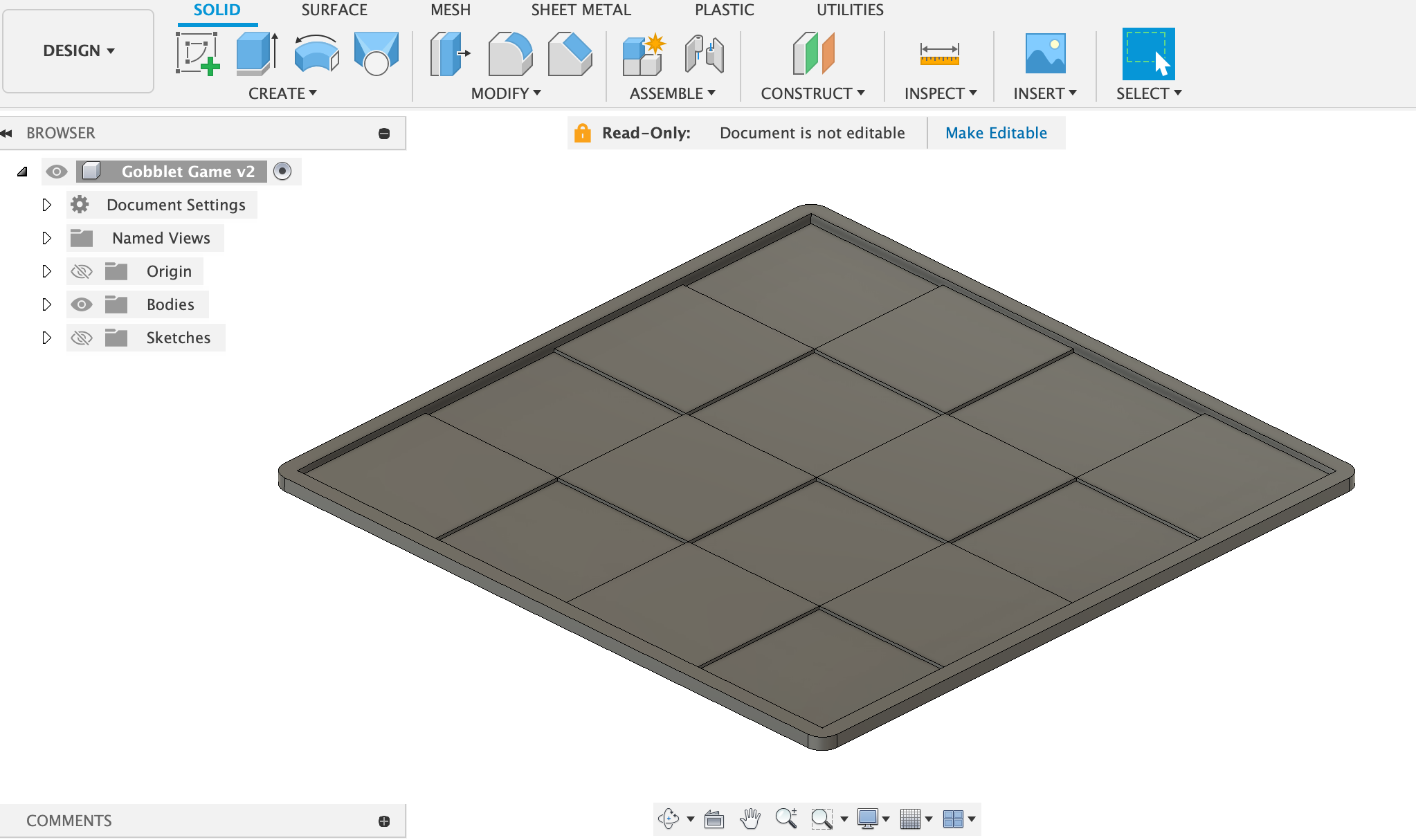Show the Sketches folder visibility
This screenshot has height=840, width=1416.
point(82,338)
